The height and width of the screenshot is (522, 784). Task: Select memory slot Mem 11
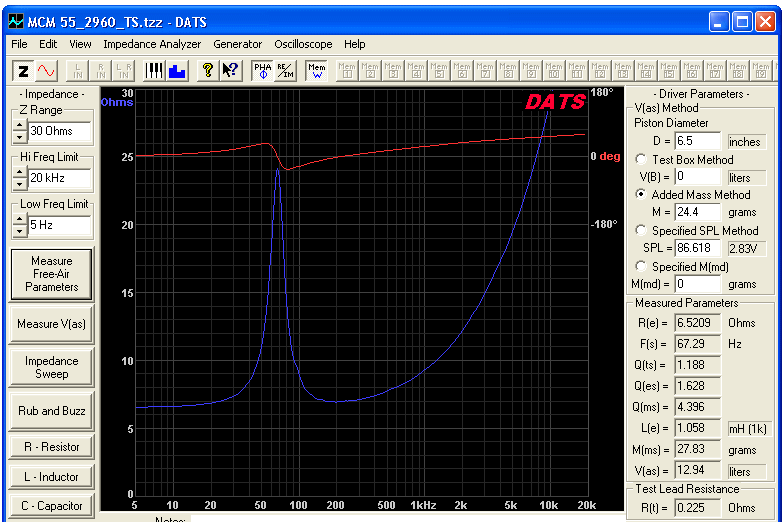[x=577, y=71]
